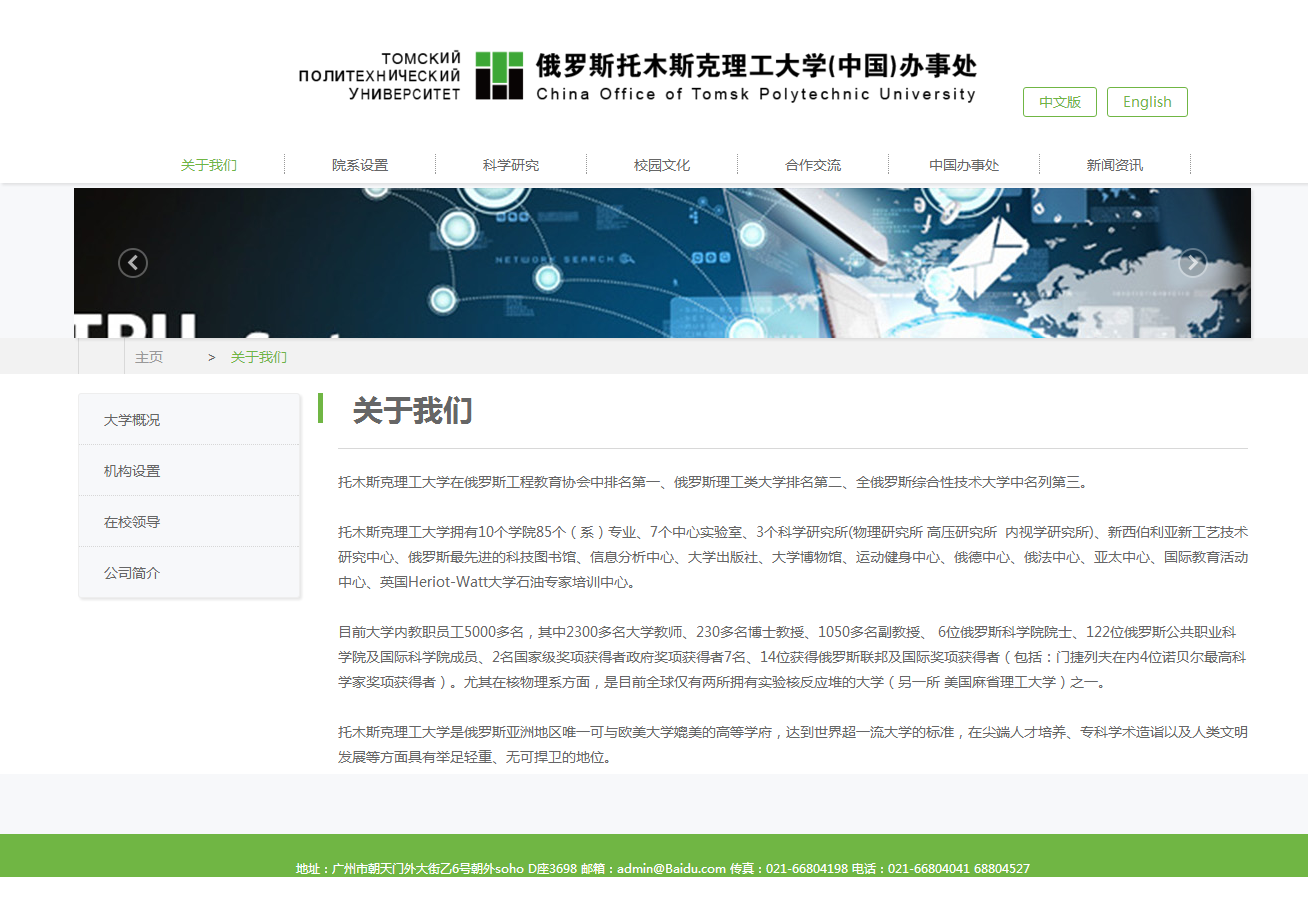Screen dimensions: 1308x897
Task: Click the admin@Baidu.com email in footer
Action: (671, 868)
